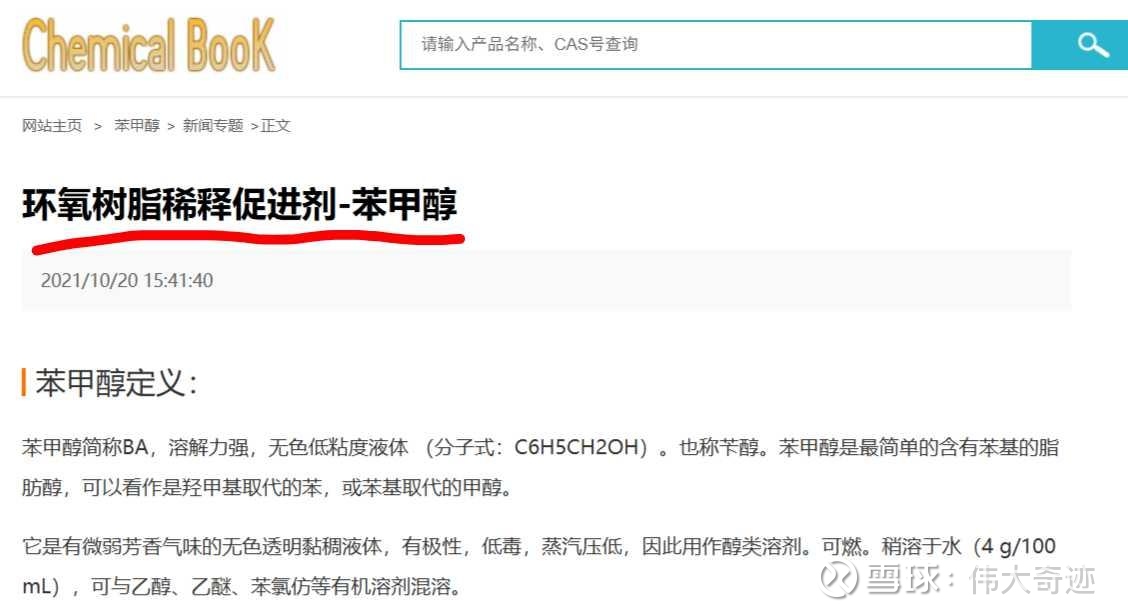Open the 网站主页 breadcrumb link
The width and height of the screenshot is (1128, 614).
click(x=52, y=126)
